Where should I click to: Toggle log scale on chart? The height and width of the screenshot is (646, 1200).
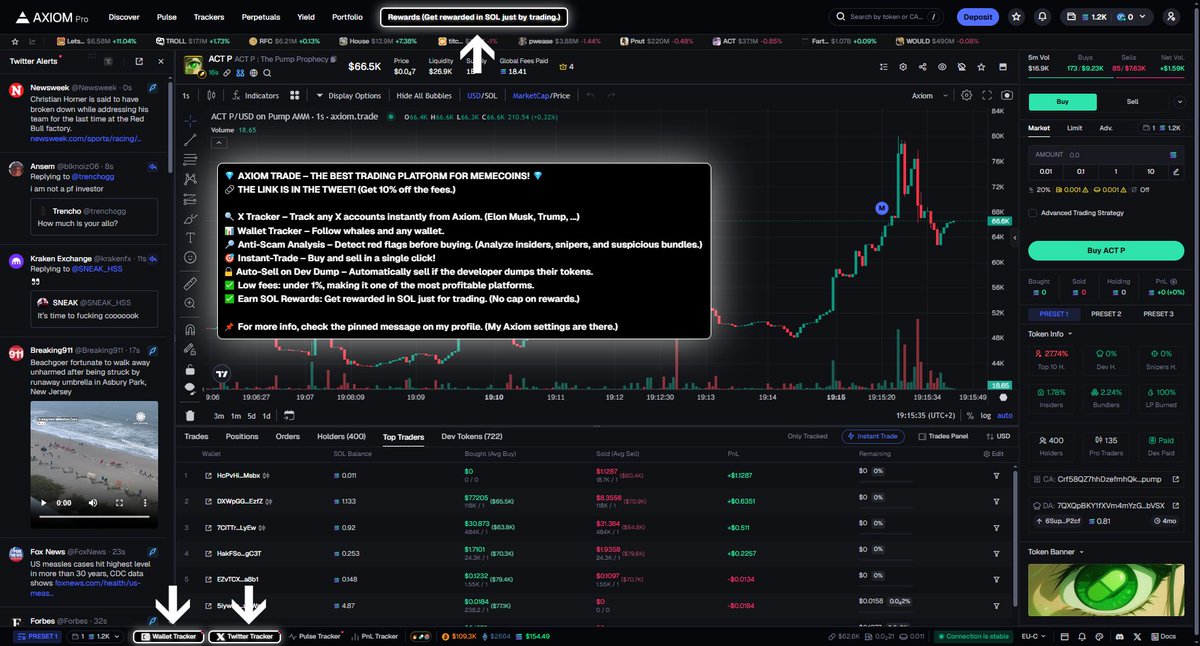986,415
